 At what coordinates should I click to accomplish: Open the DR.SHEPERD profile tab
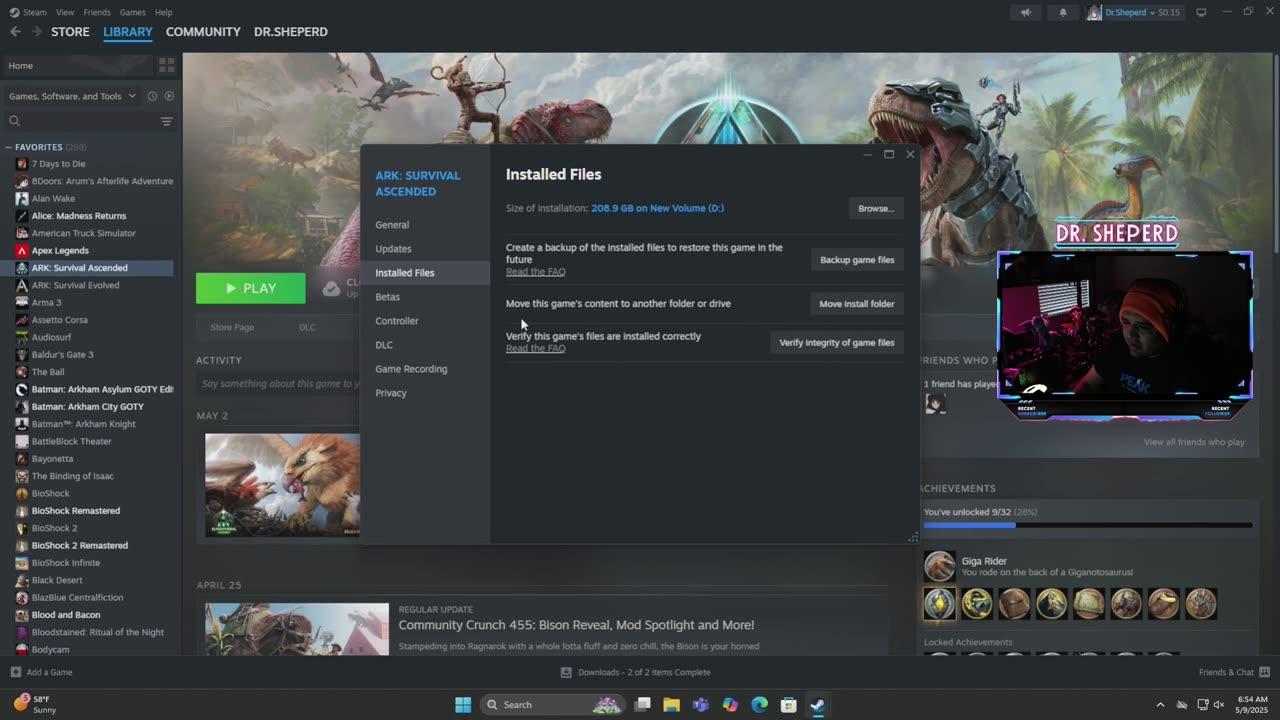(x=291, y=32)
